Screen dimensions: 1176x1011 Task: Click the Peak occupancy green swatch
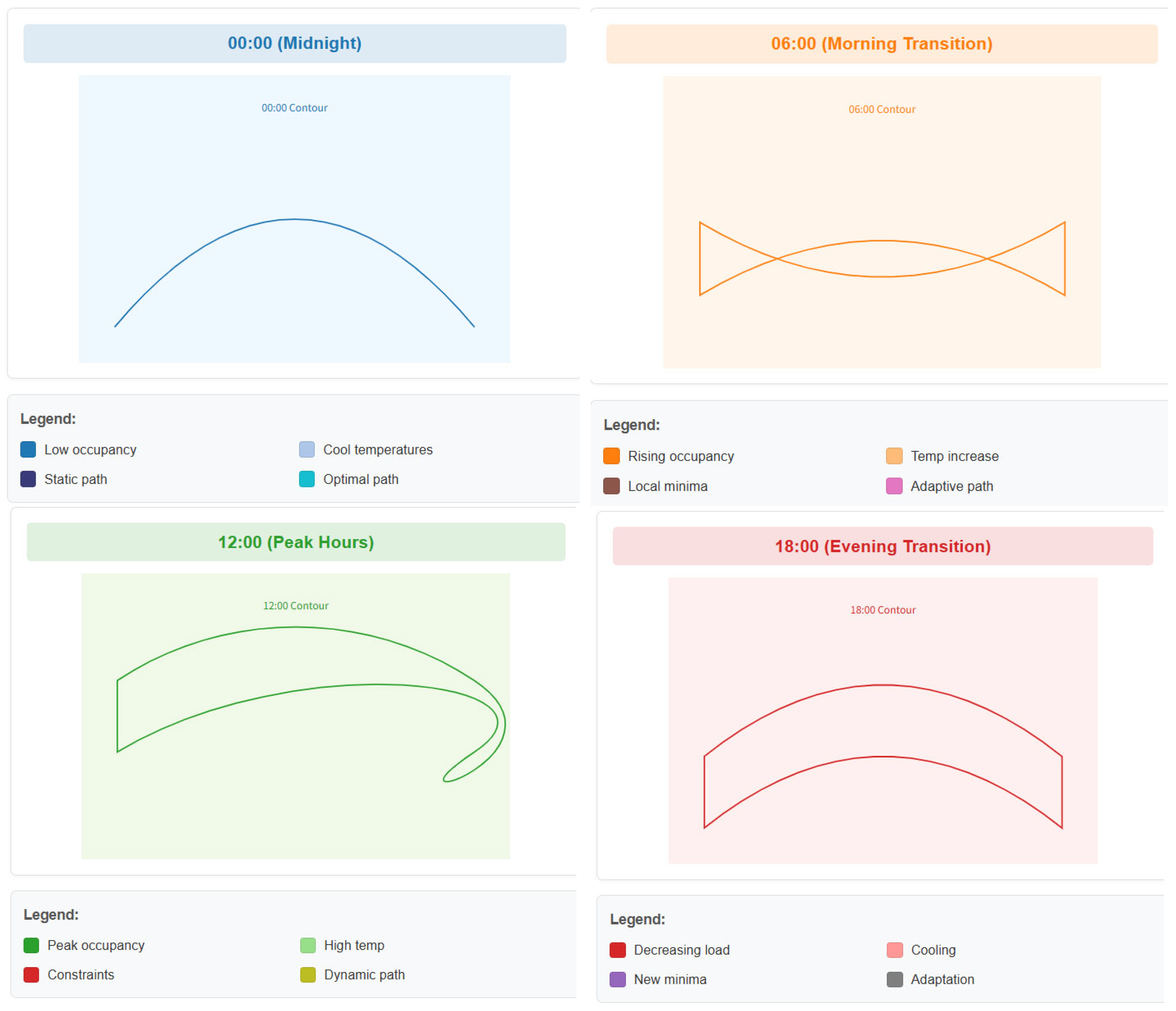tap(31, 945)
